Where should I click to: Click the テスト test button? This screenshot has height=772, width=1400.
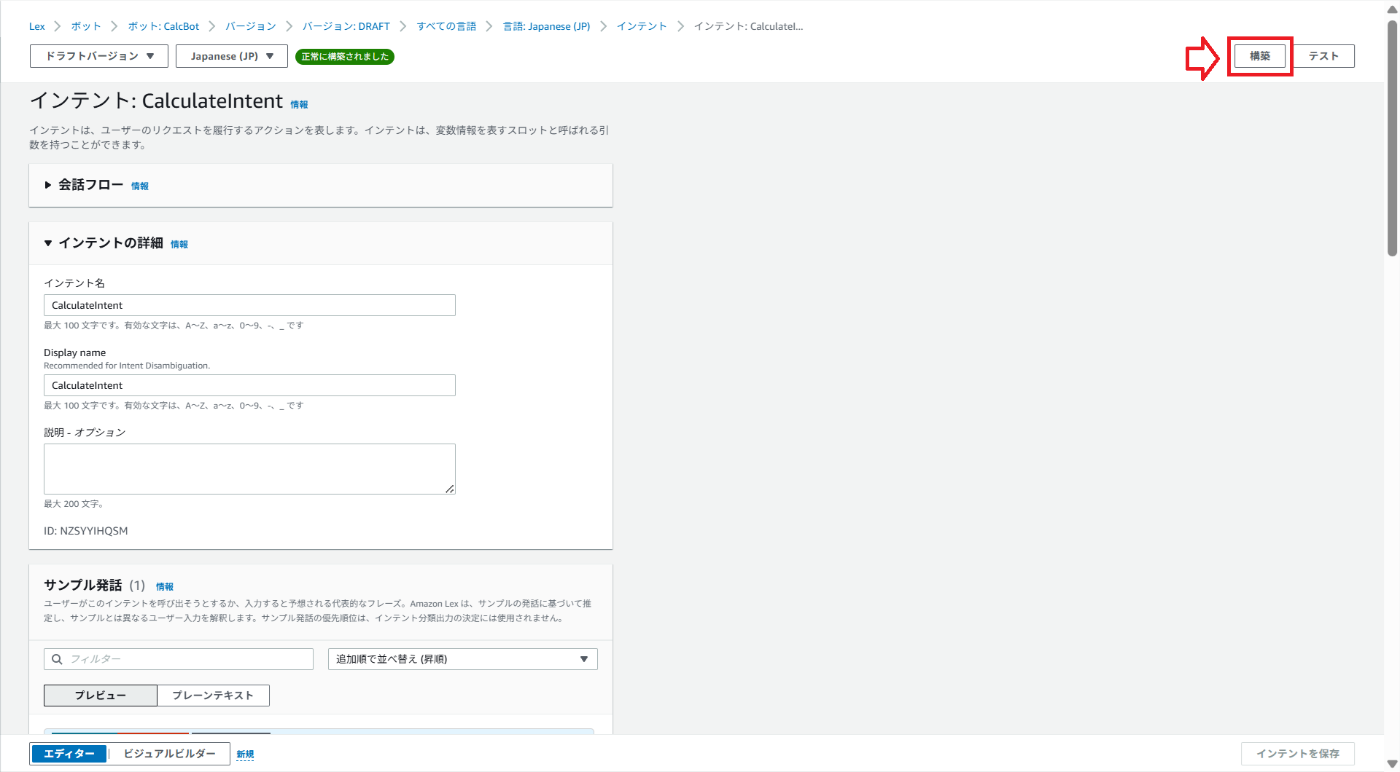(1323, 56)
